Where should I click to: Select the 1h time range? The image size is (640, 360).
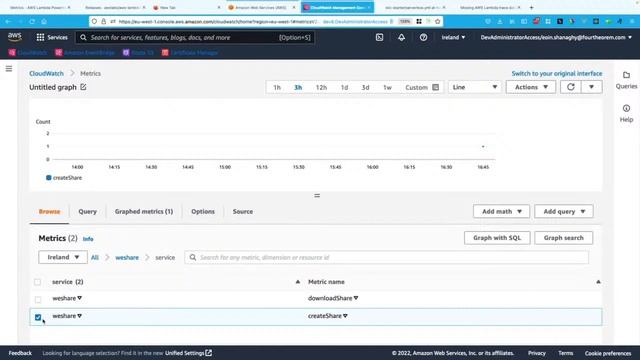[277, 87]
